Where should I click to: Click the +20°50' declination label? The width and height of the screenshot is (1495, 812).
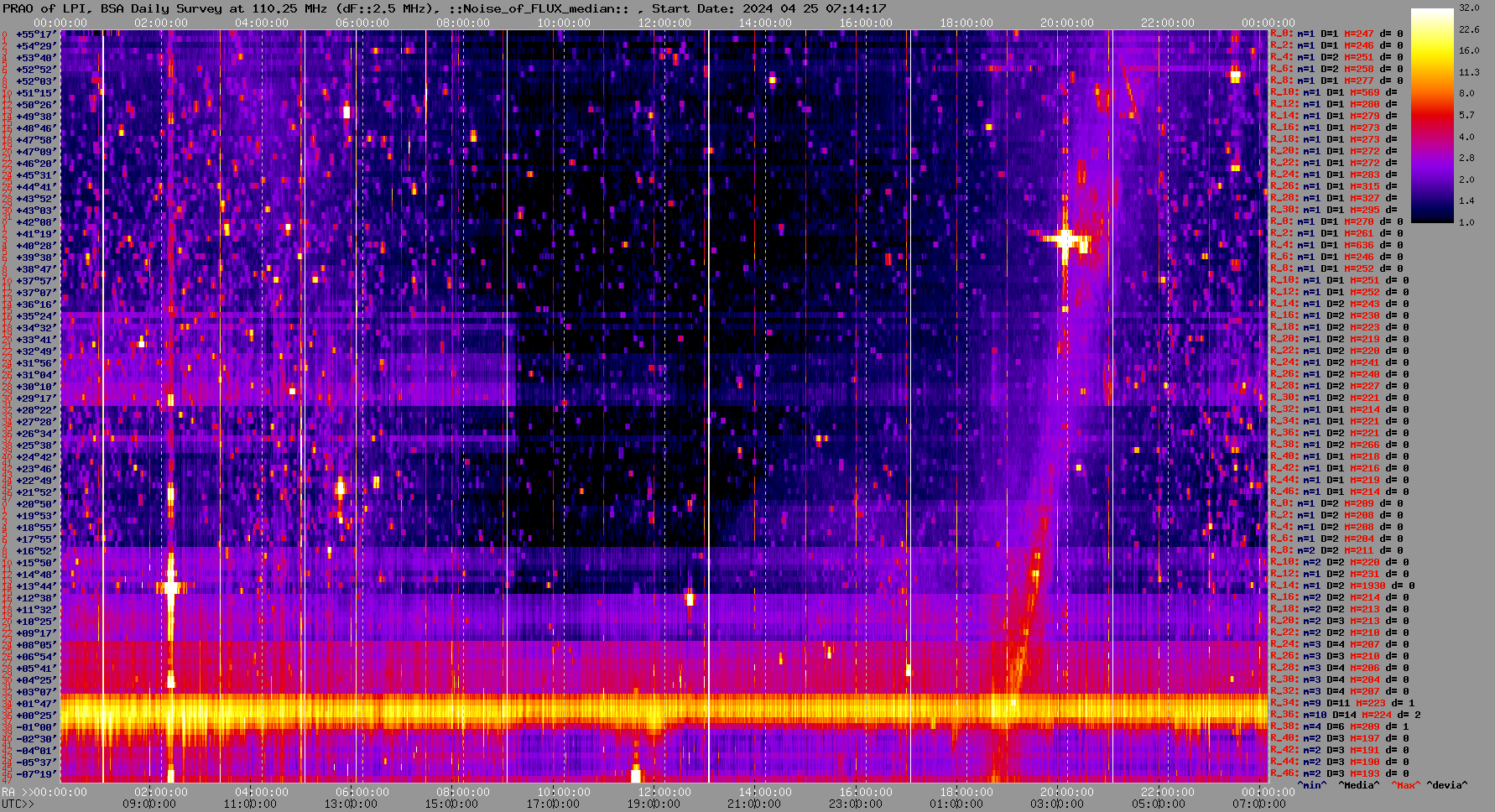(x=36, y=503)
